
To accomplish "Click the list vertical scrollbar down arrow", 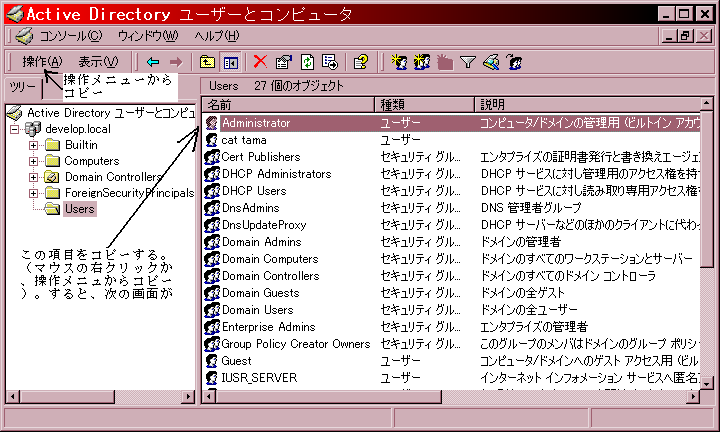I will click(706, 383).
